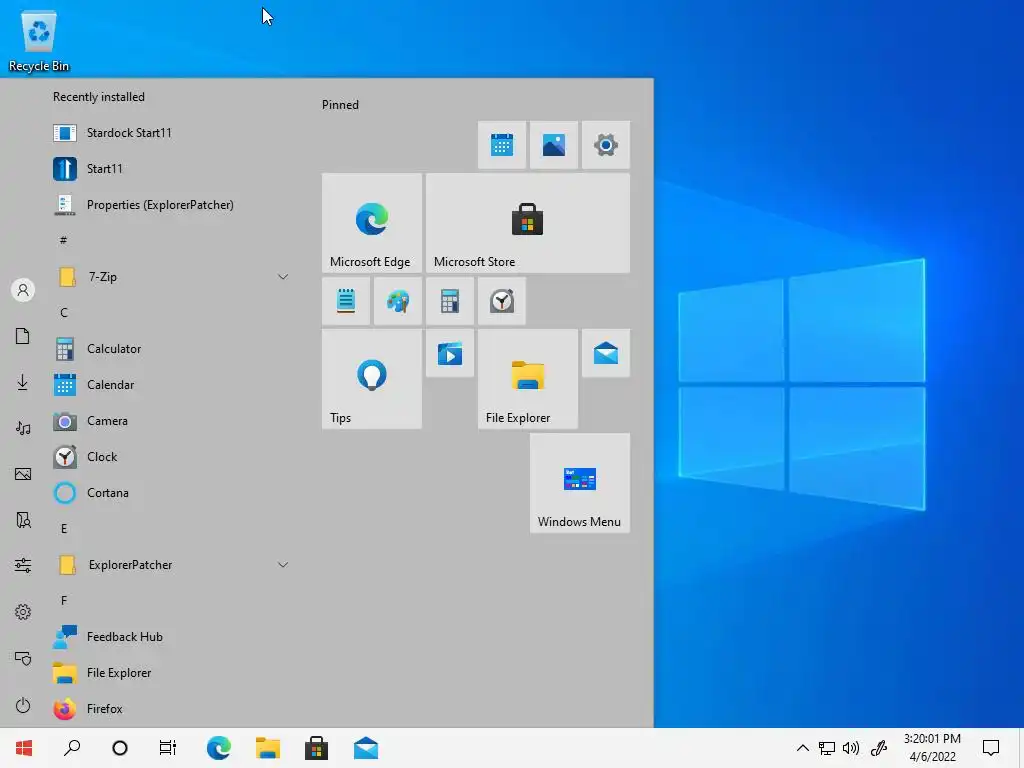Image resolution: width=1024 pixels, height=768 pixels.
Task: Select the Recycle Bin desktop icon
Action: point(39,40)
